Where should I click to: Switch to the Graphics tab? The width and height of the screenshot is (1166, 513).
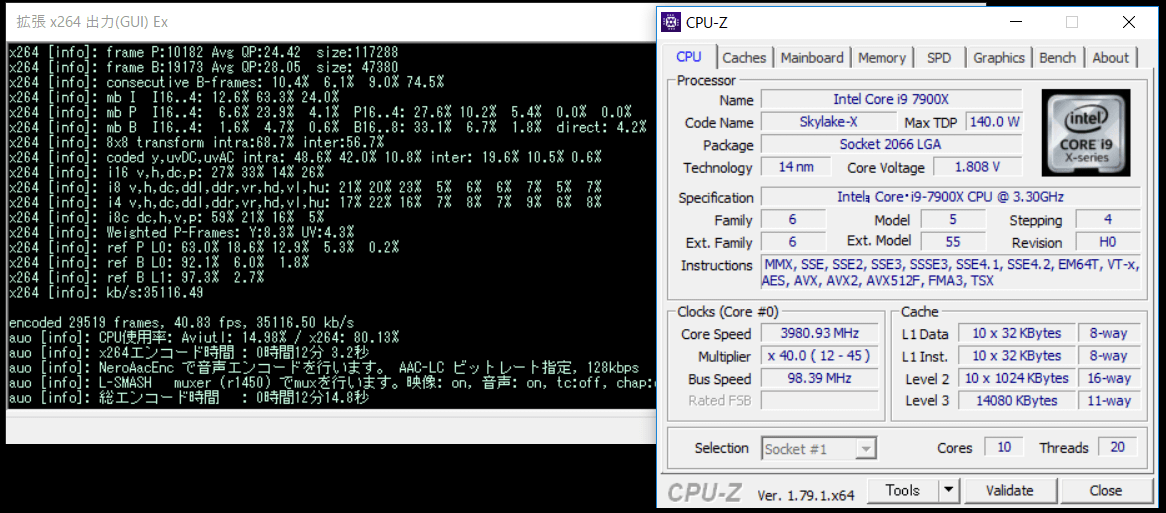tap(999, 57)
